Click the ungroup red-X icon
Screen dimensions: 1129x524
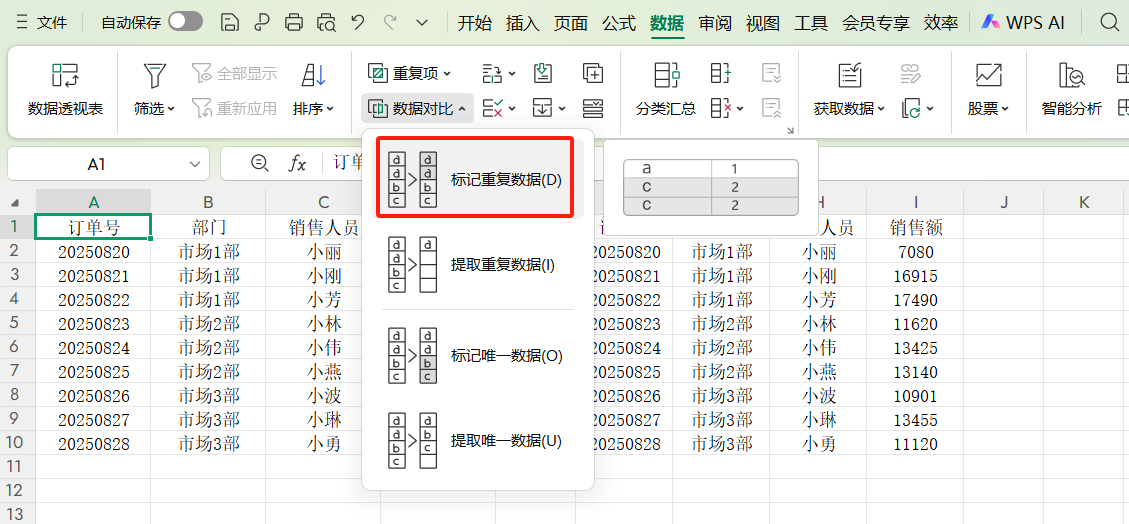click(721, 109)
